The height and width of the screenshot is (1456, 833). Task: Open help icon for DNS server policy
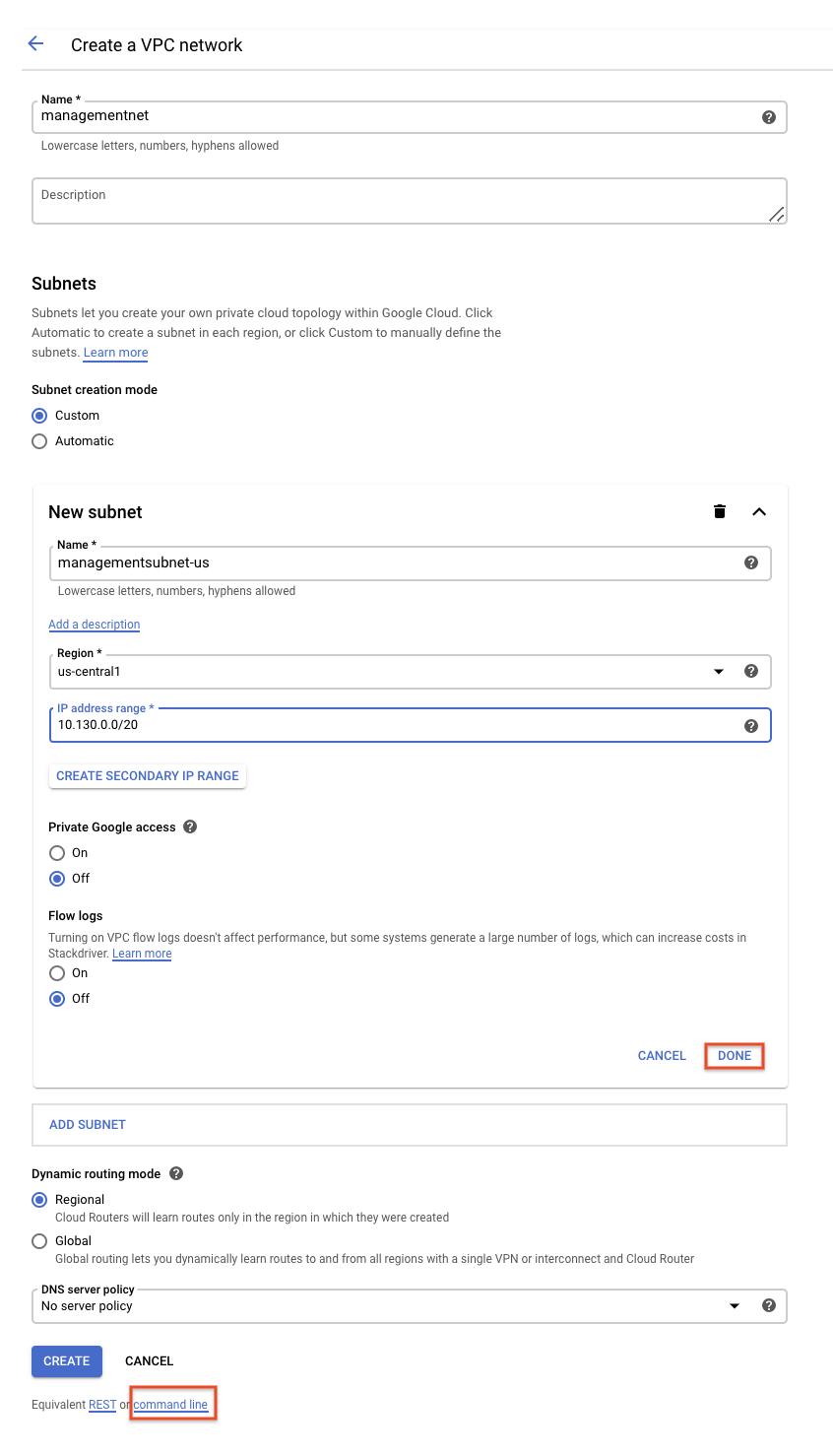[769, 1305]
